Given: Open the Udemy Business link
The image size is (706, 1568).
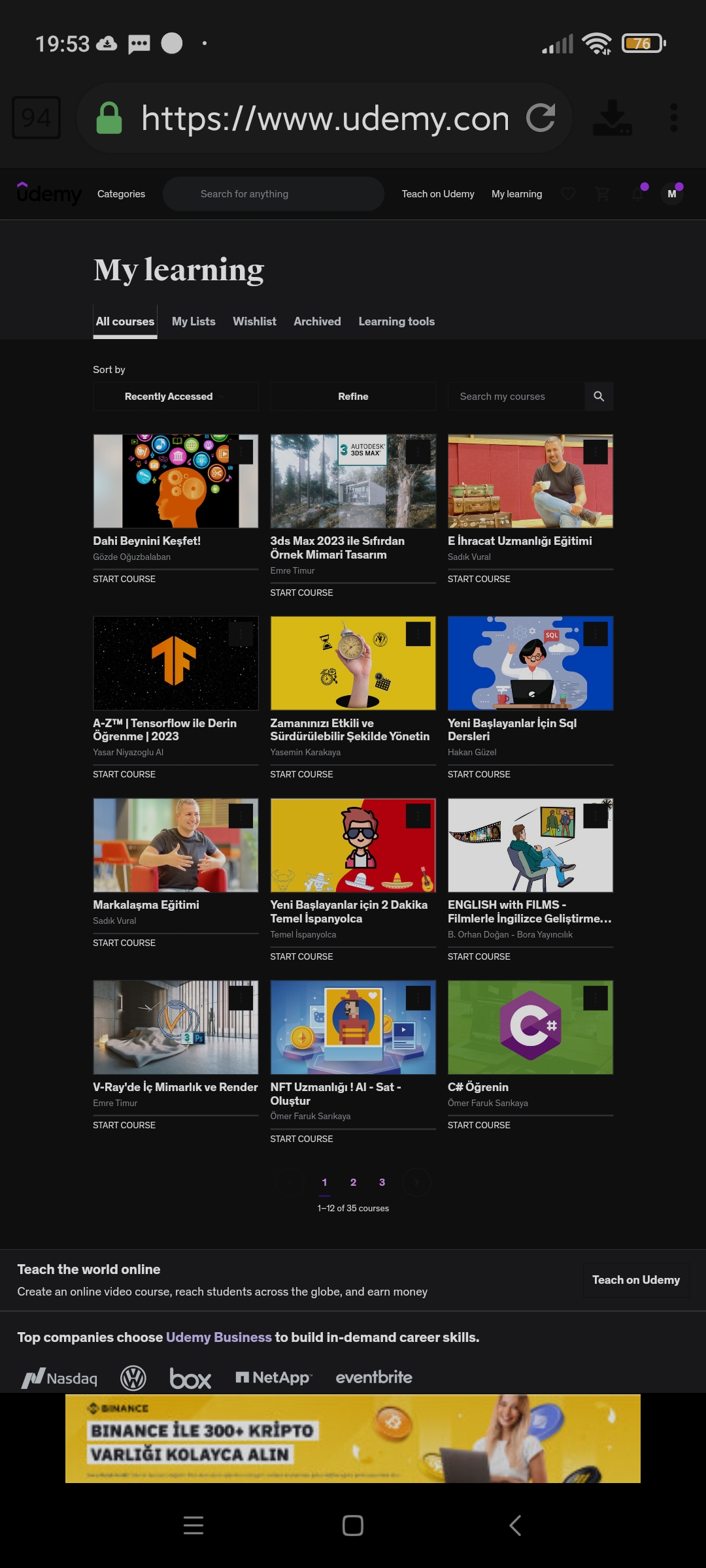Looking at the screenshot, I should (x=218, y=1337).
